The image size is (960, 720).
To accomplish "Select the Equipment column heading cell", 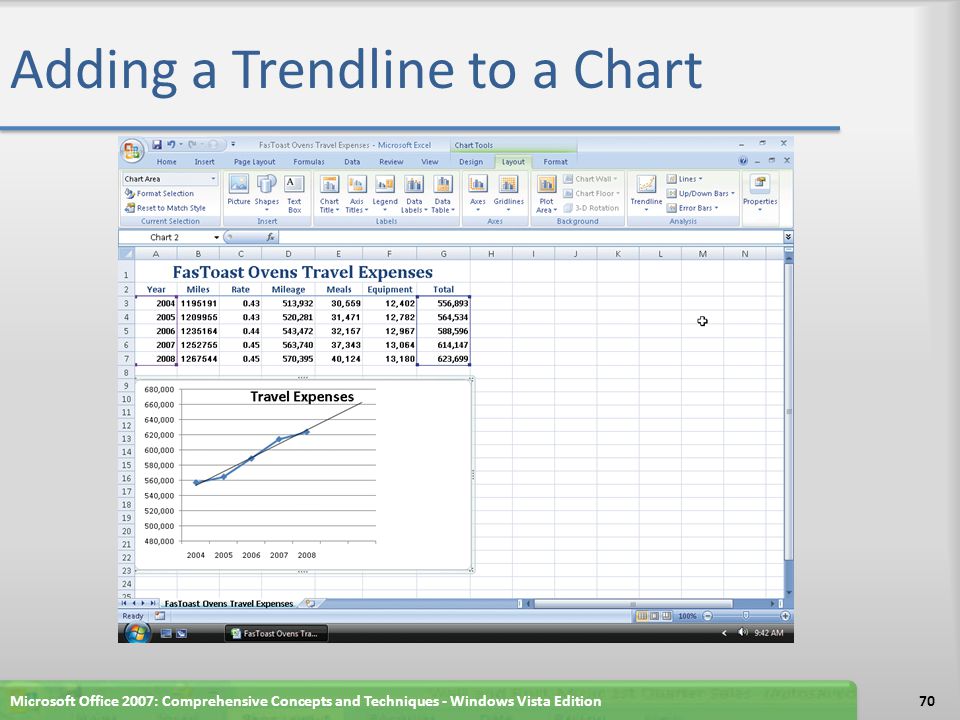I will coord(389,290).
